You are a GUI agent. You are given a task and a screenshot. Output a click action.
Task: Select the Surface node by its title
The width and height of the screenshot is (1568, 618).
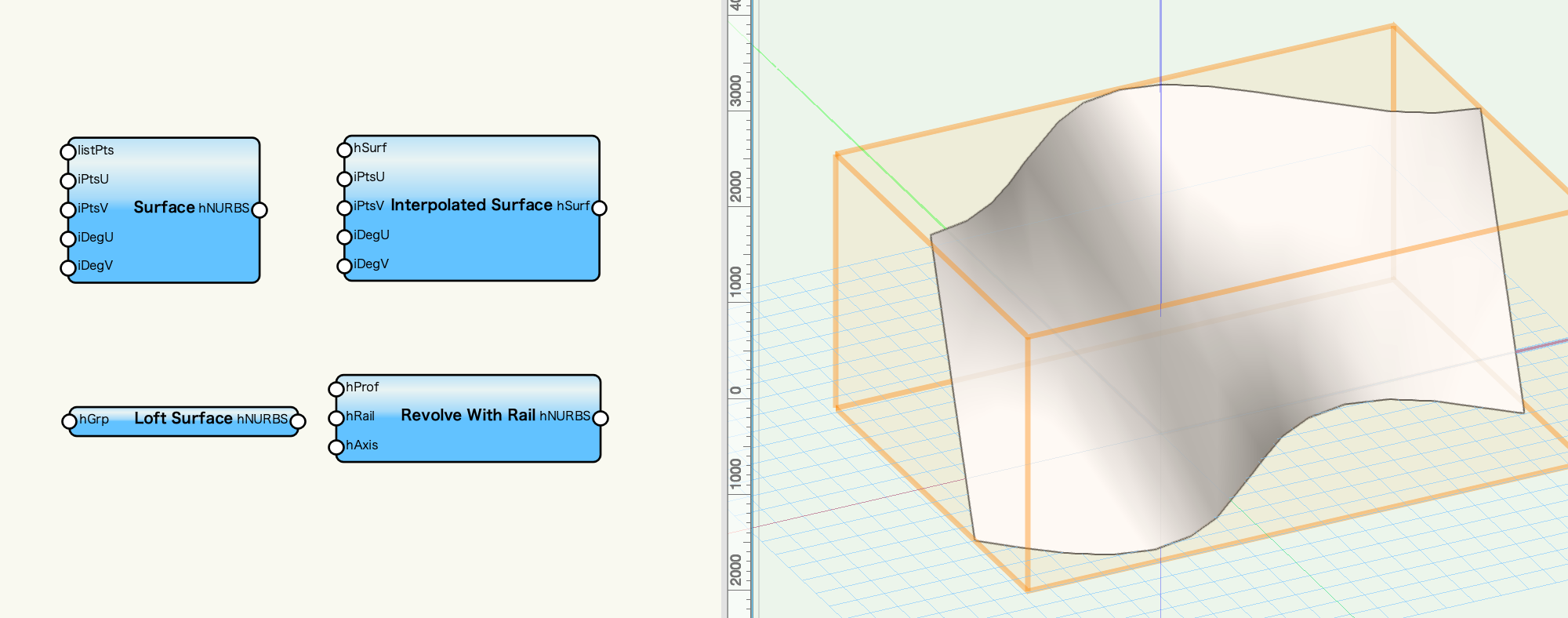point(164,207)
